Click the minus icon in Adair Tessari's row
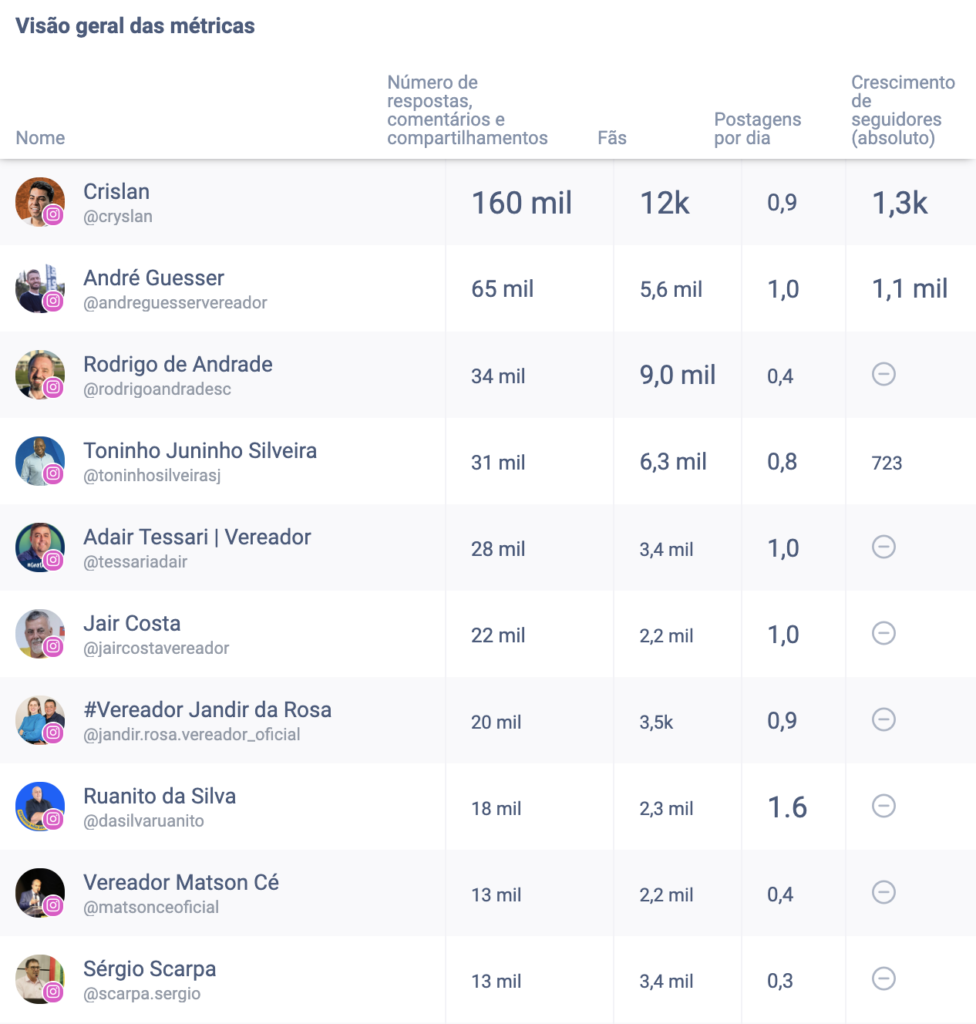Image resolution: width=976 pixels, height=1024 pixels. click(883, 547)
